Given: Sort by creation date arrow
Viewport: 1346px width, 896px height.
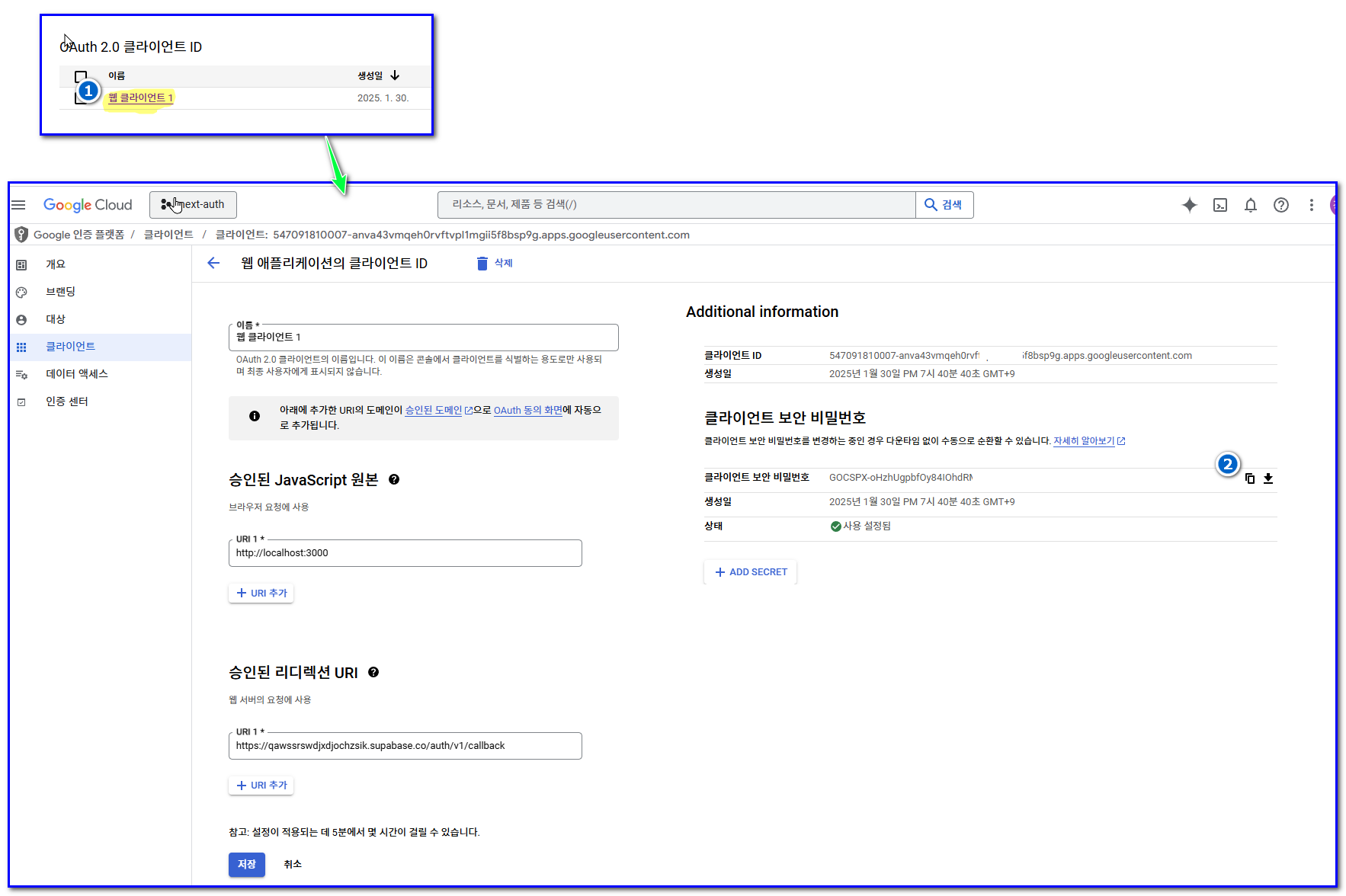Looking at the screenshot, I should click(x=395, y=75).
